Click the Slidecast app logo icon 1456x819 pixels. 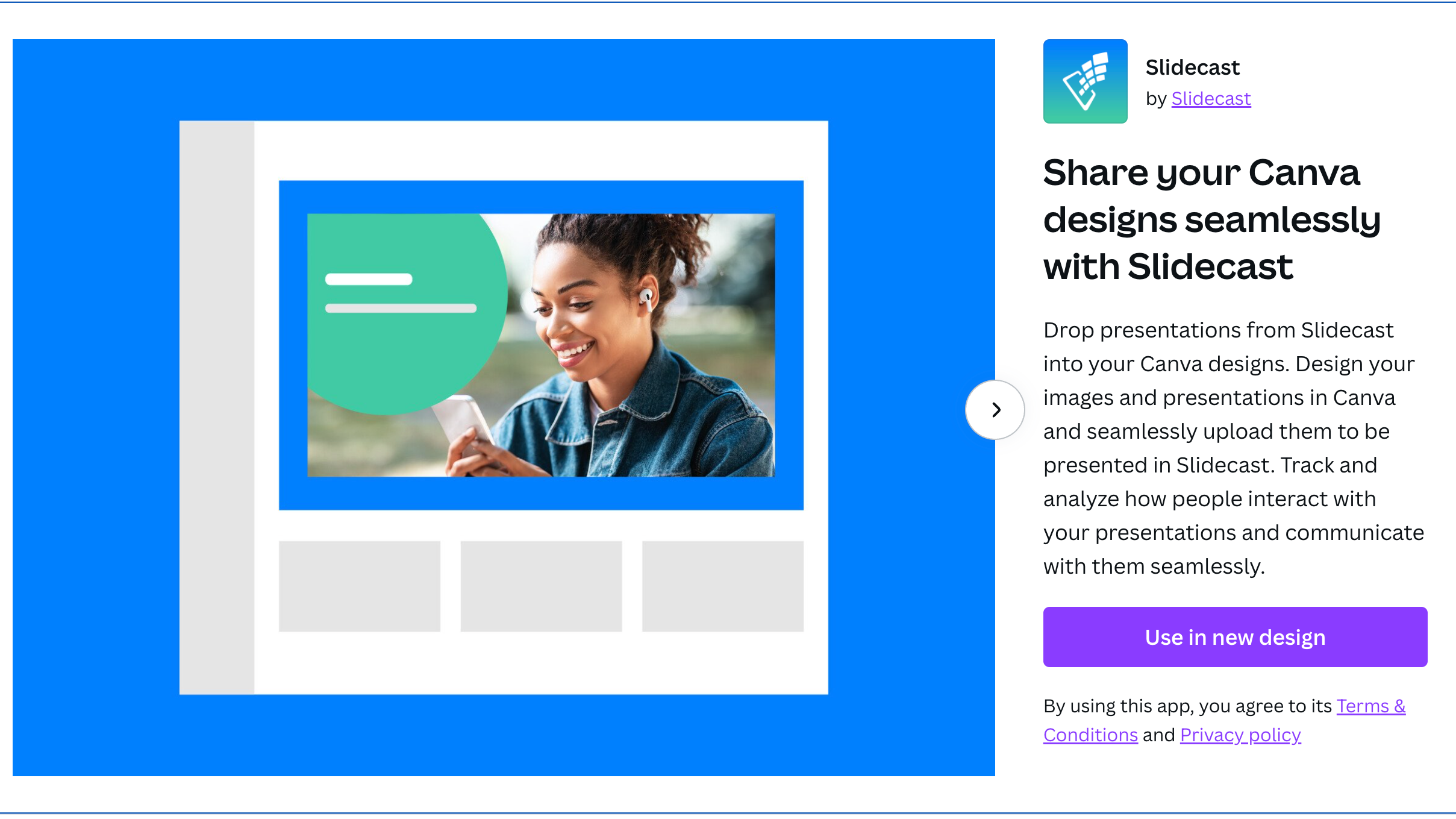pos(1085,81)
